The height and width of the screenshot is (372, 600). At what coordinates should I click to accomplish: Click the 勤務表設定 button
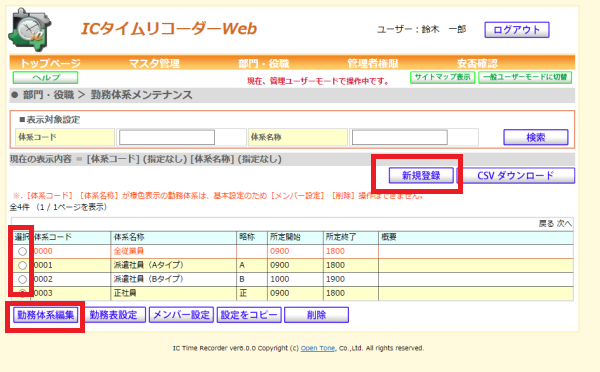[113, 315]
